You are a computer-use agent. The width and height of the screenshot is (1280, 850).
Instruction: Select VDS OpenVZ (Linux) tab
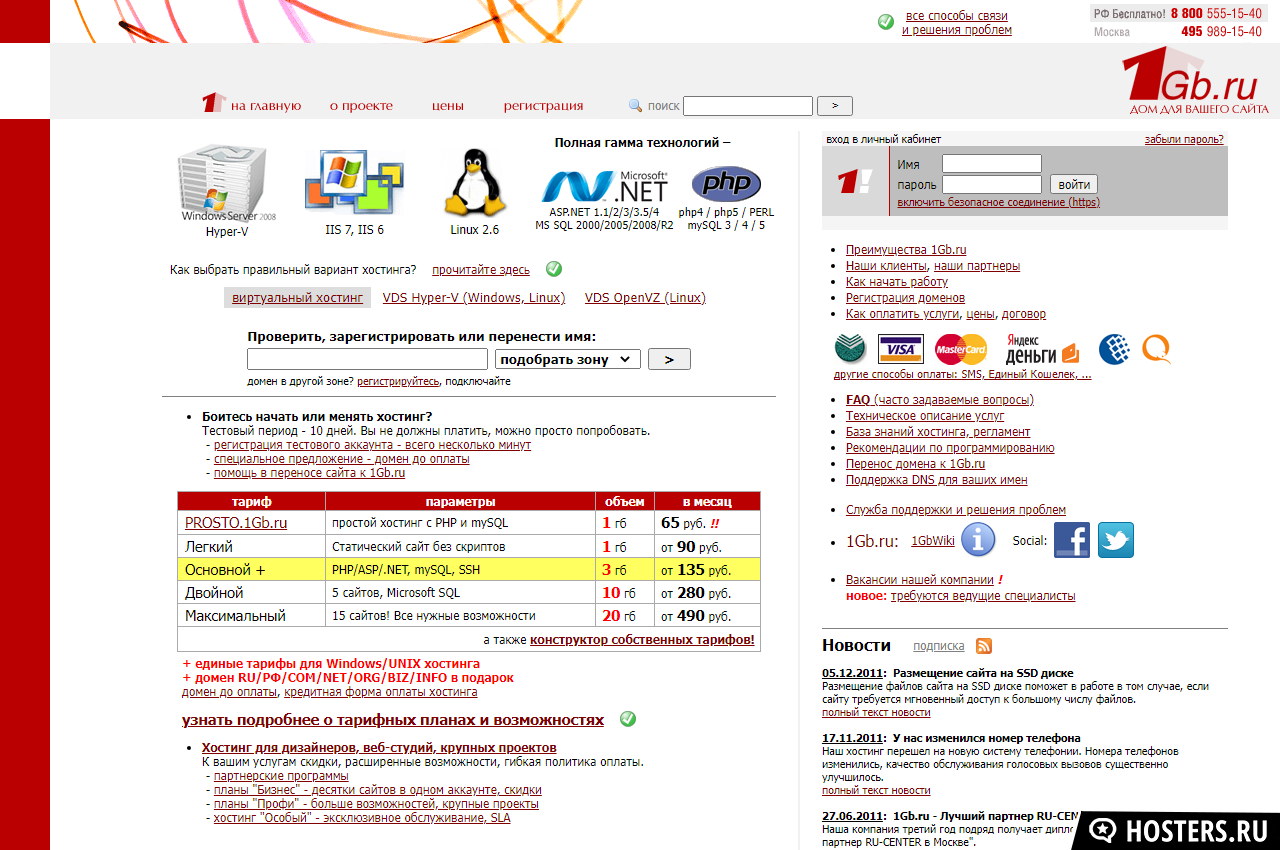point(645,298)
